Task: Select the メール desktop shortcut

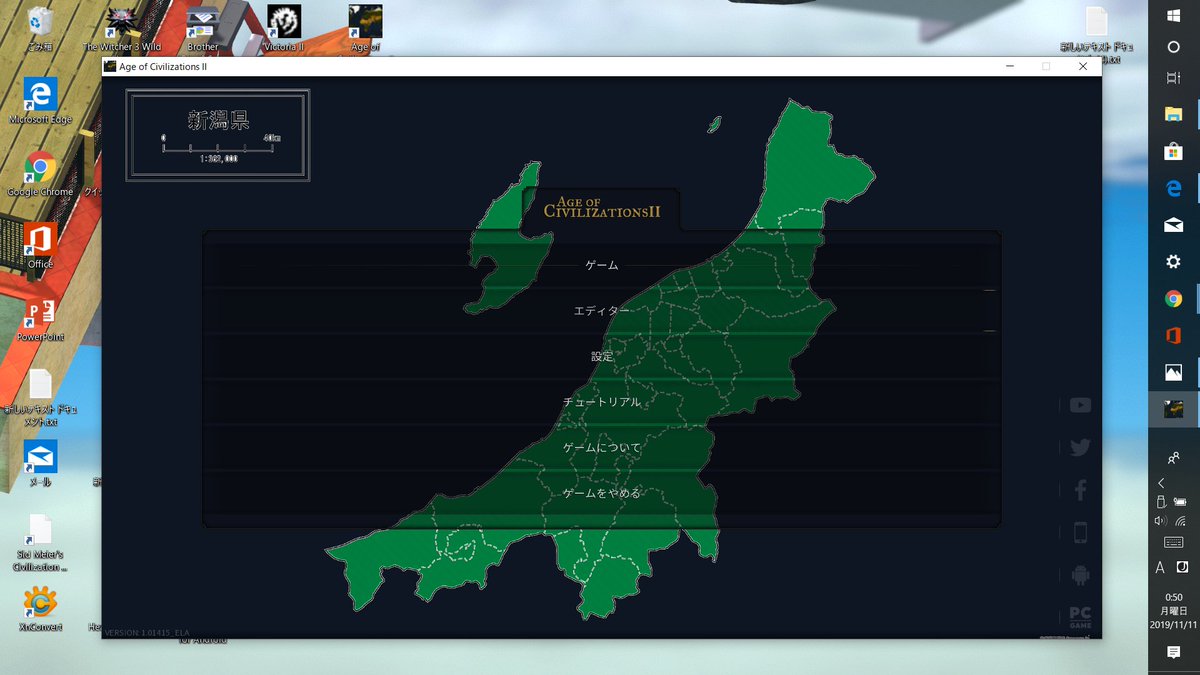Action: (40, 463)
